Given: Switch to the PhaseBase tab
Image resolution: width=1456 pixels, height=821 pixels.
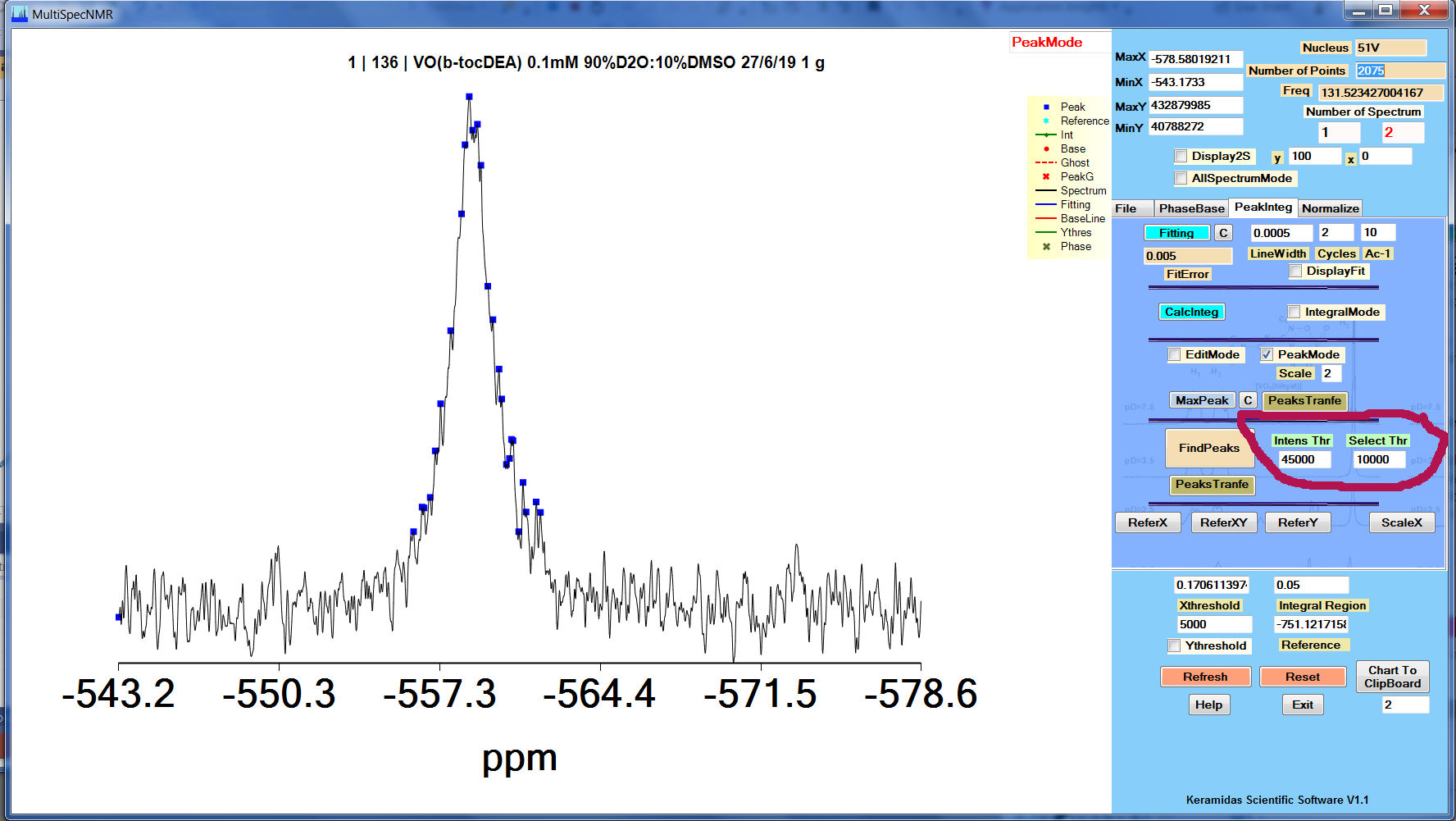Looking at the screenshot, I should coord(1191,208).
